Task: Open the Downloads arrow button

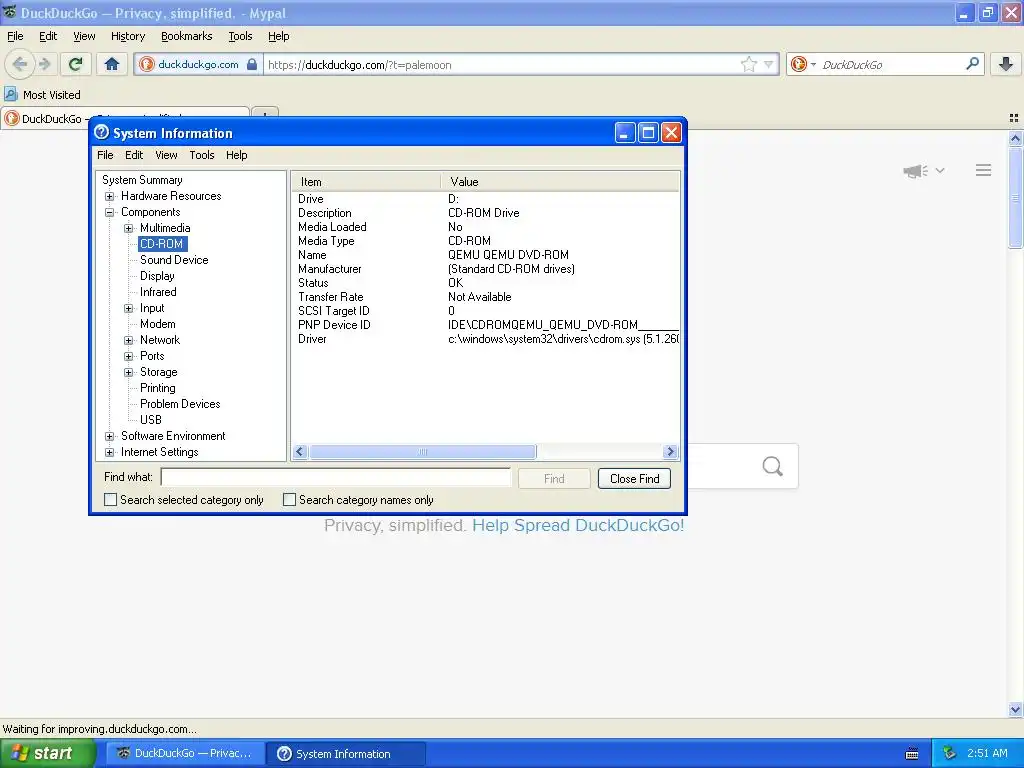Action: point(1006,64)
